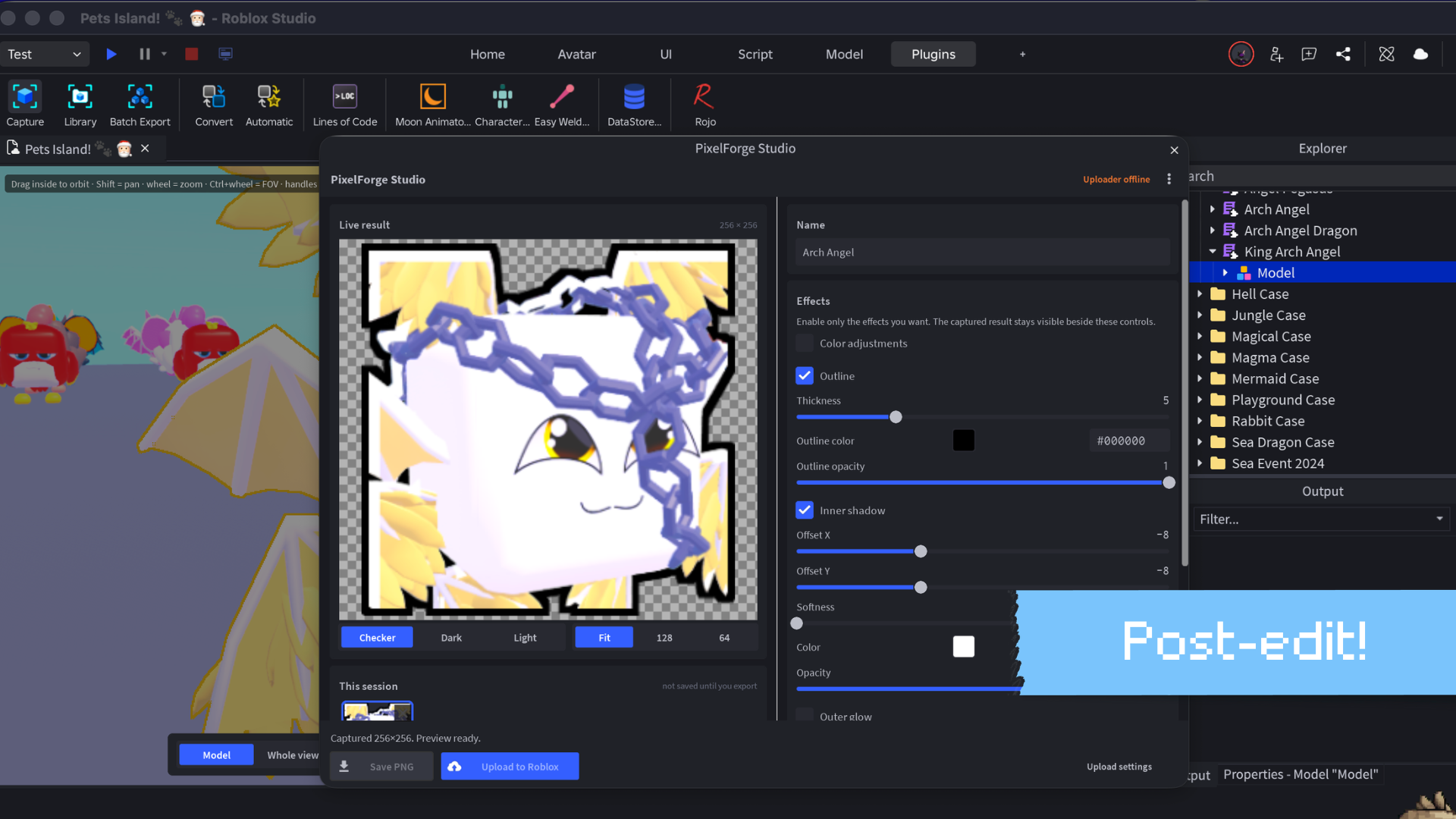Expand the Arch Angel Dragon tree item
Image resolution: width=1456 pixels, height=819 pixels.
(1212, 231)
